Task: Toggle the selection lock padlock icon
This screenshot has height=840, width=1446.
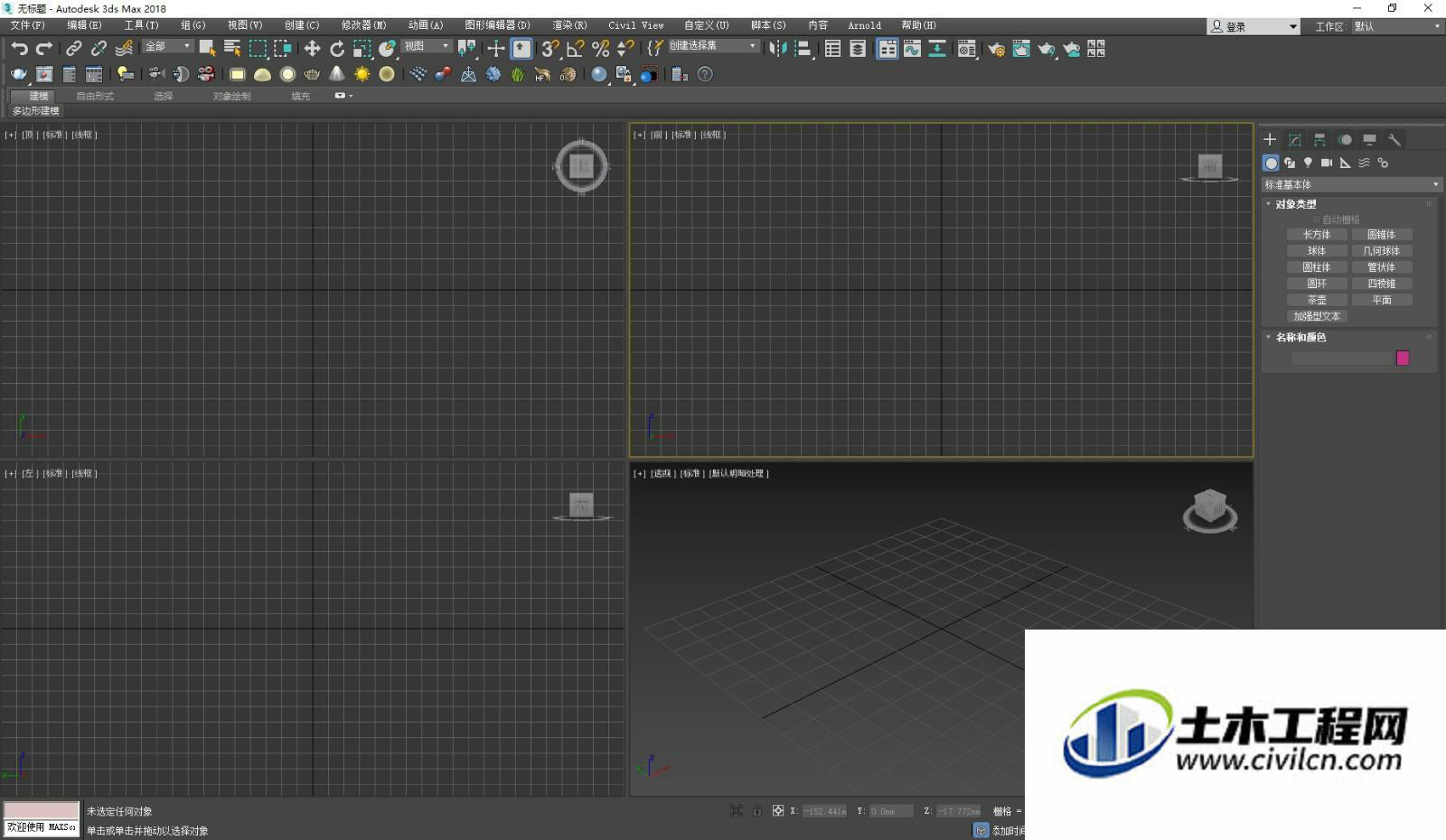Action: (757, 810)
